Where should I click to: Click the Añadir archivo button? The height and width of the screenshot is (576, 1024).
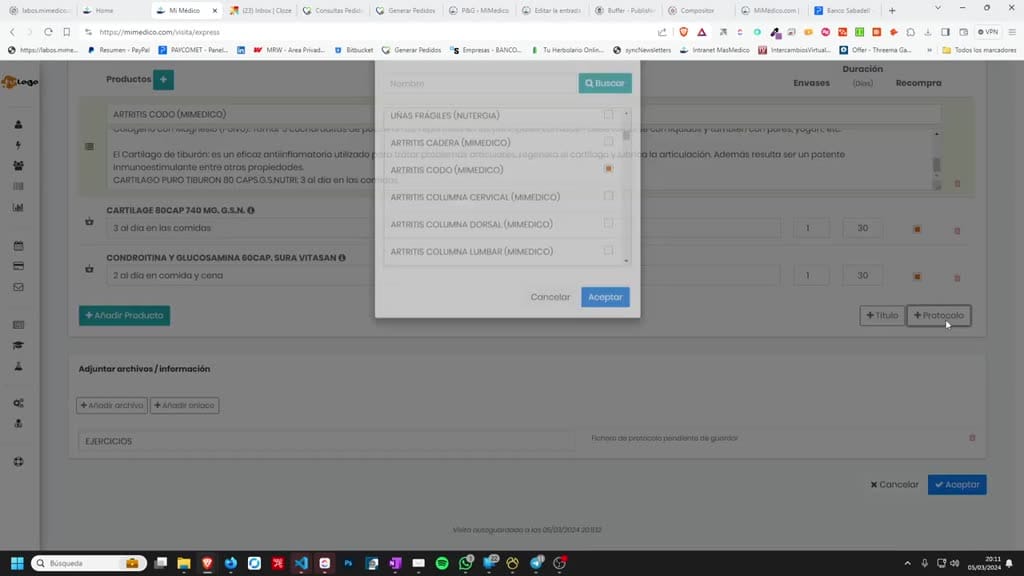click(x=112, y=405)
